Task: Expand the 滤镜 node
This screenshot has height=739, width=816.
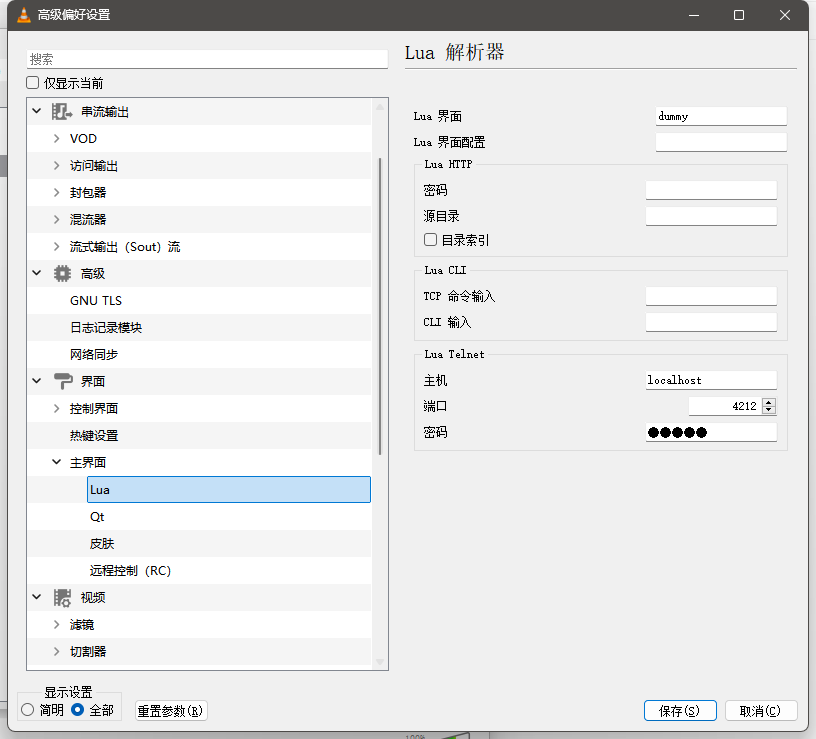Action: [57, 625]
